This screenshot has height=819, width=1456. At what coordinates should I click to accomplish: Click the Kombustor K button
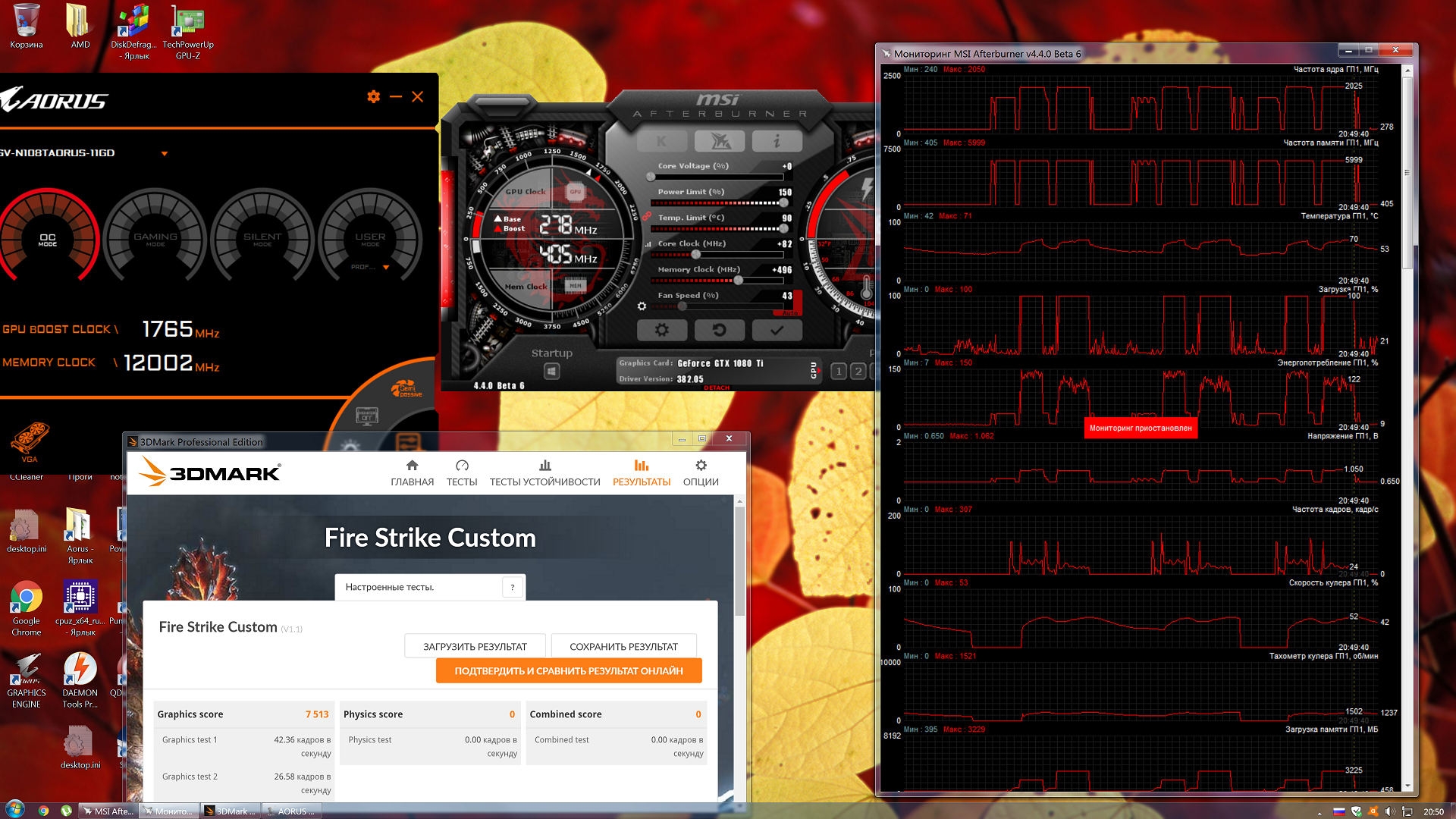coord(661,141)
